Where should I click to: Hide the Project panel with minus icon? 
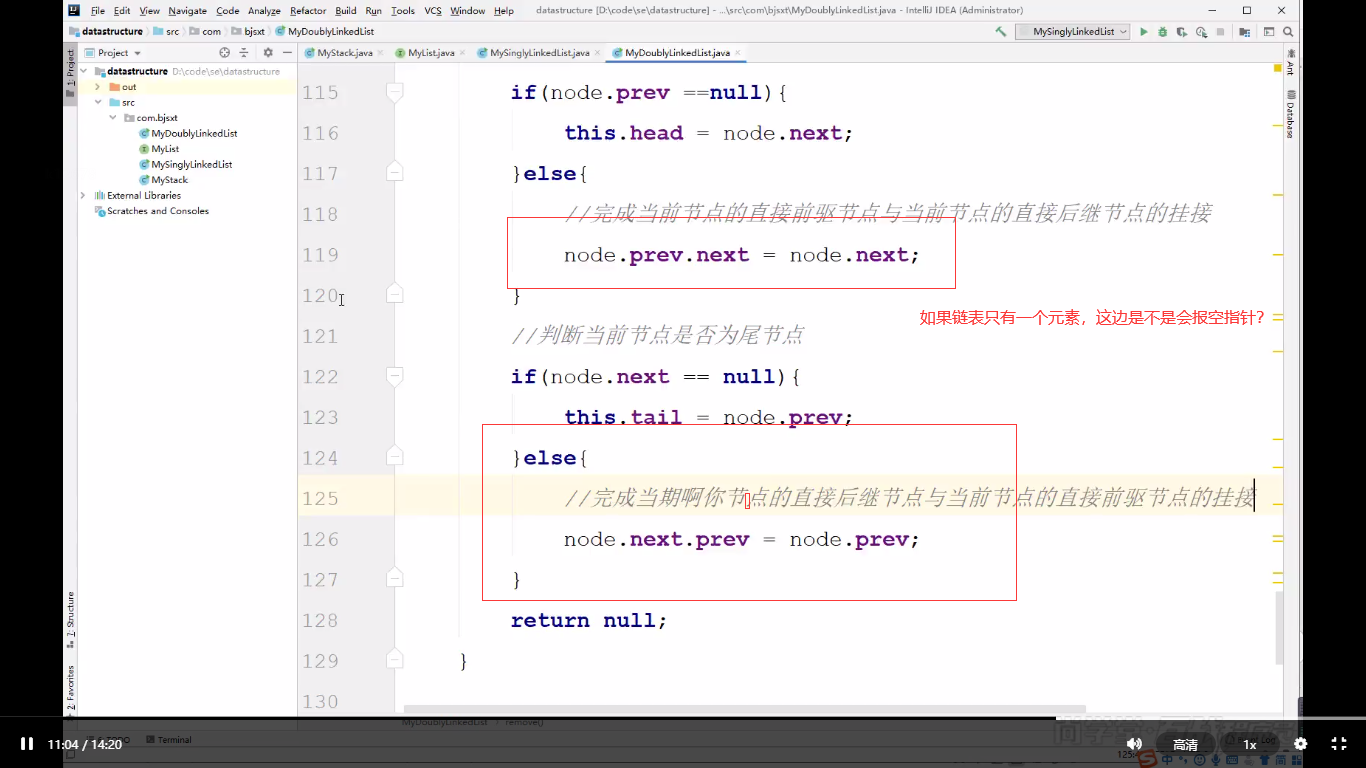click(287, 53)
